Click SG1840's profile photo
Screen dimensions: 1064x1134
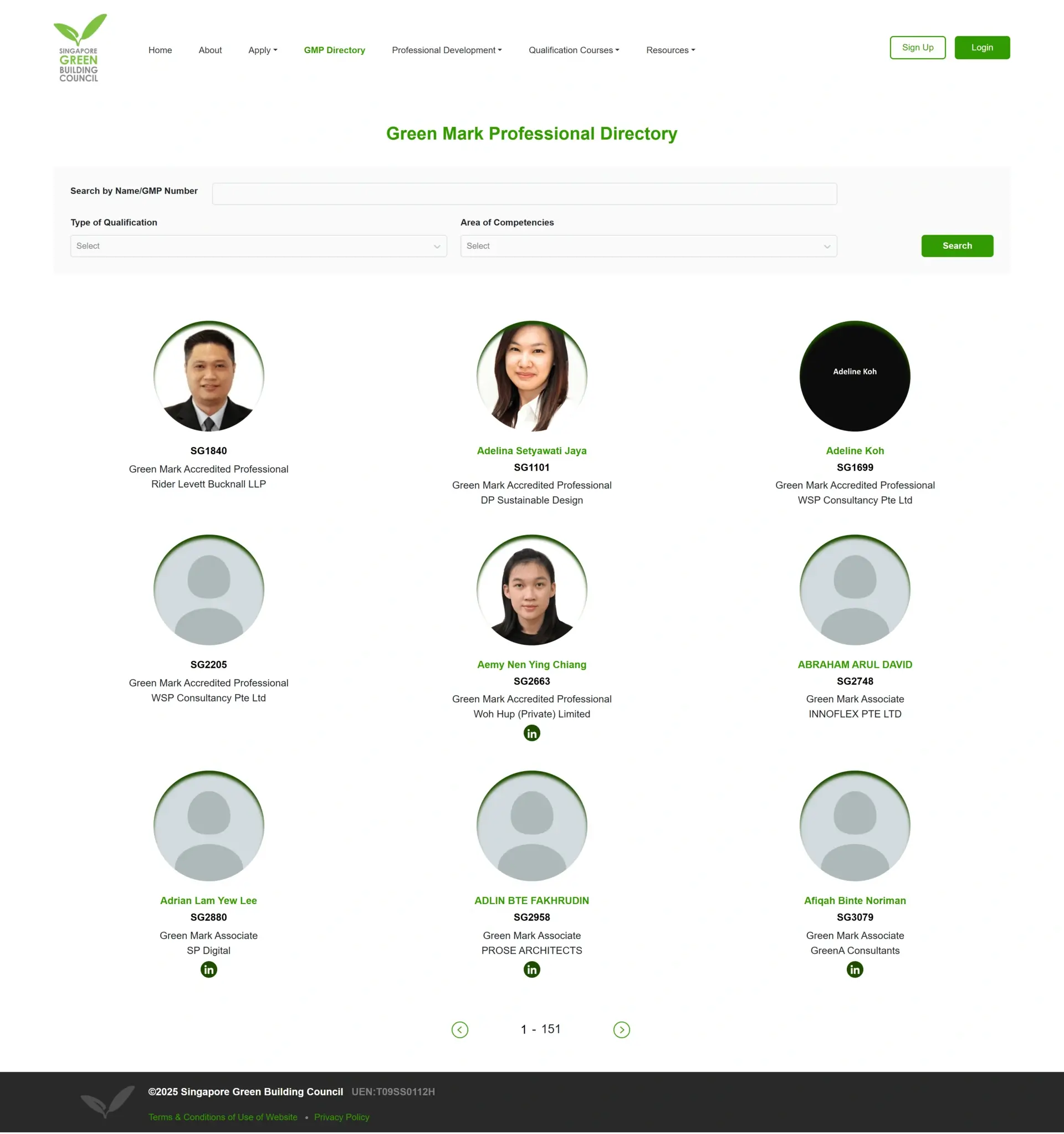[208, 376]
